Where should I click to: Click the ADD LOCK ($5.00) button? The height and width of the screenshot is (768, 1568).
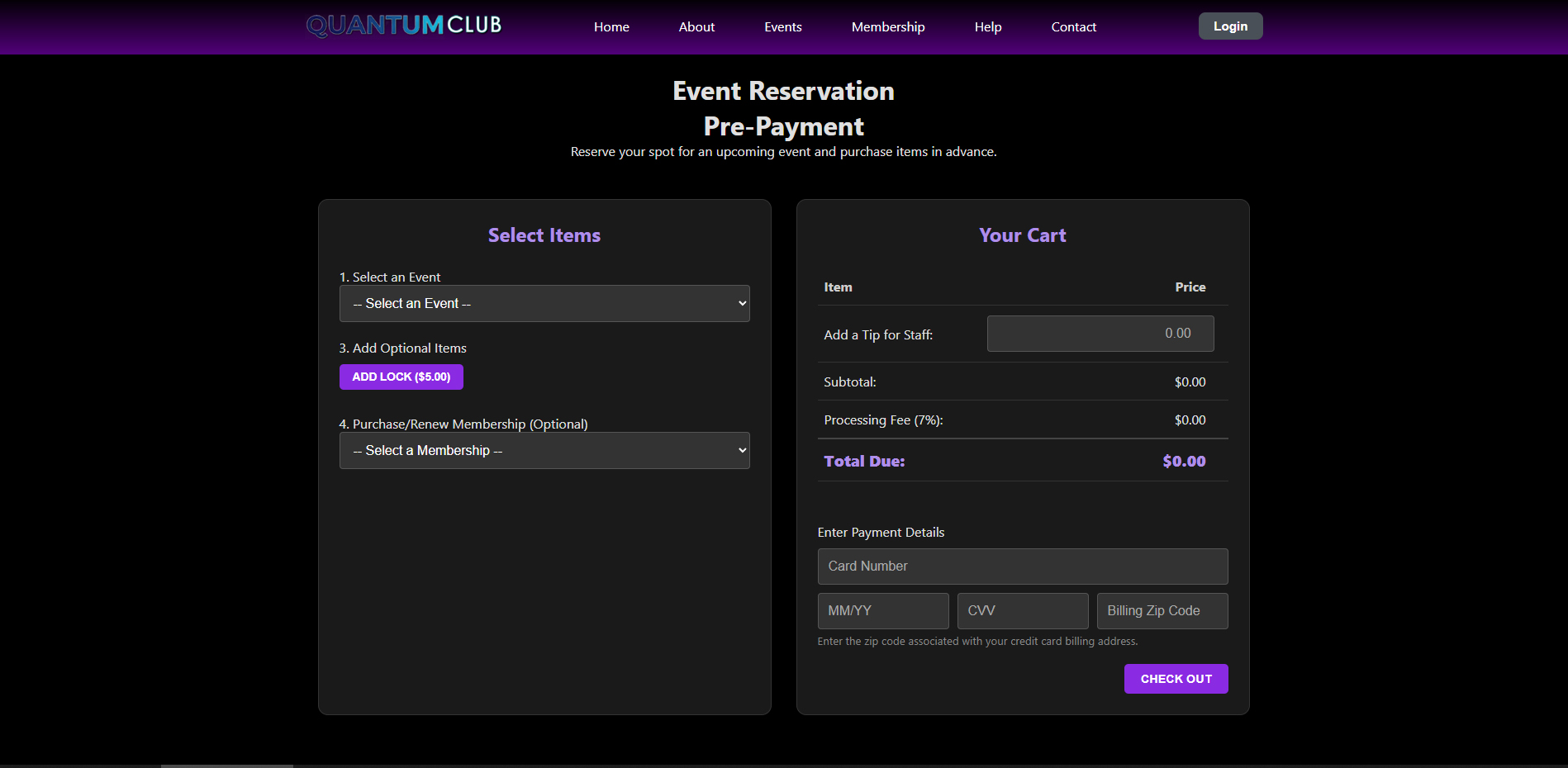pos(401,377)
